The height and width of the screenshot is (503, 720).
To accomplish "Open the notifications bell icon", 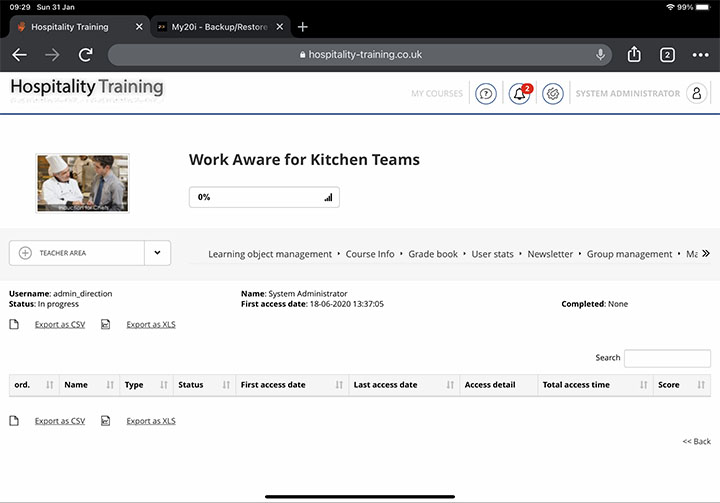I will pyautogui.click(x=519, y=94).
